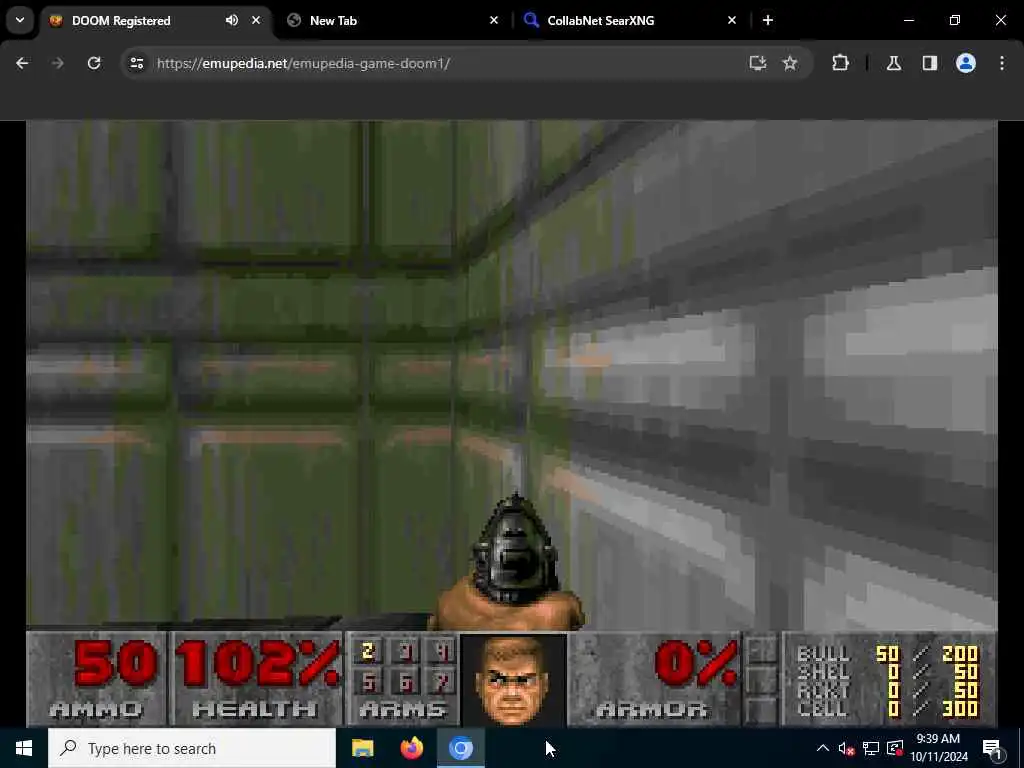The image size is (1024, 768).
Task: Click the CELL ammo row
Action: click(x=888, y=709)
